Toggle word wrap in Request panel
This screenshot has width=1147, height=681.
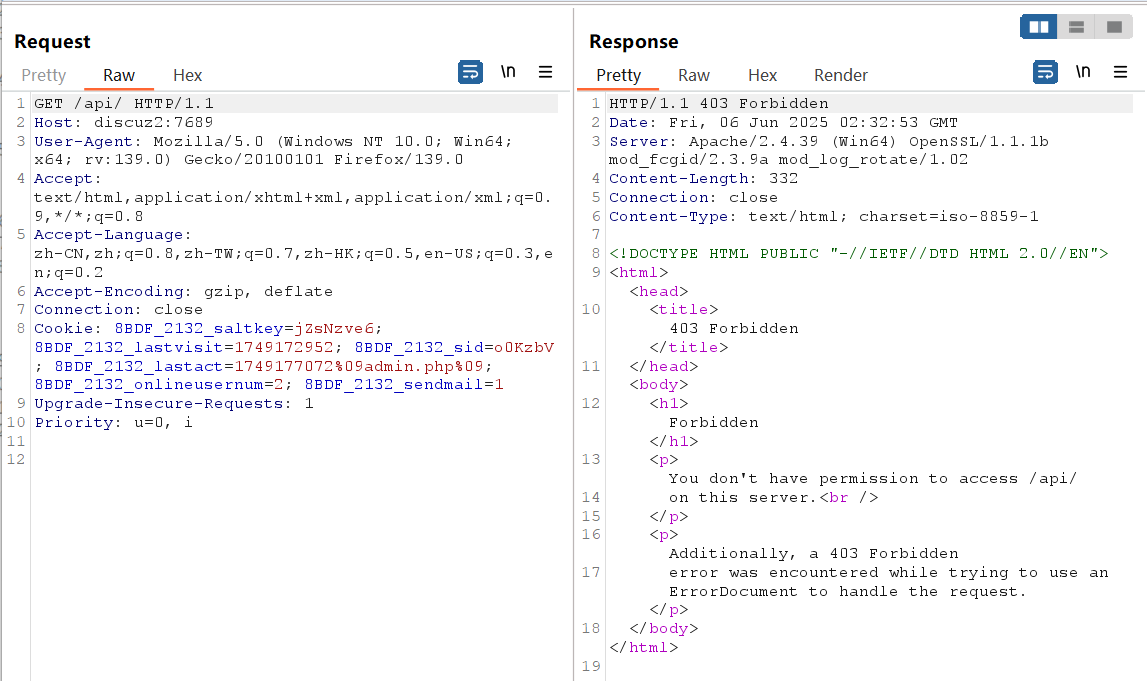click(x=470, y=72)
